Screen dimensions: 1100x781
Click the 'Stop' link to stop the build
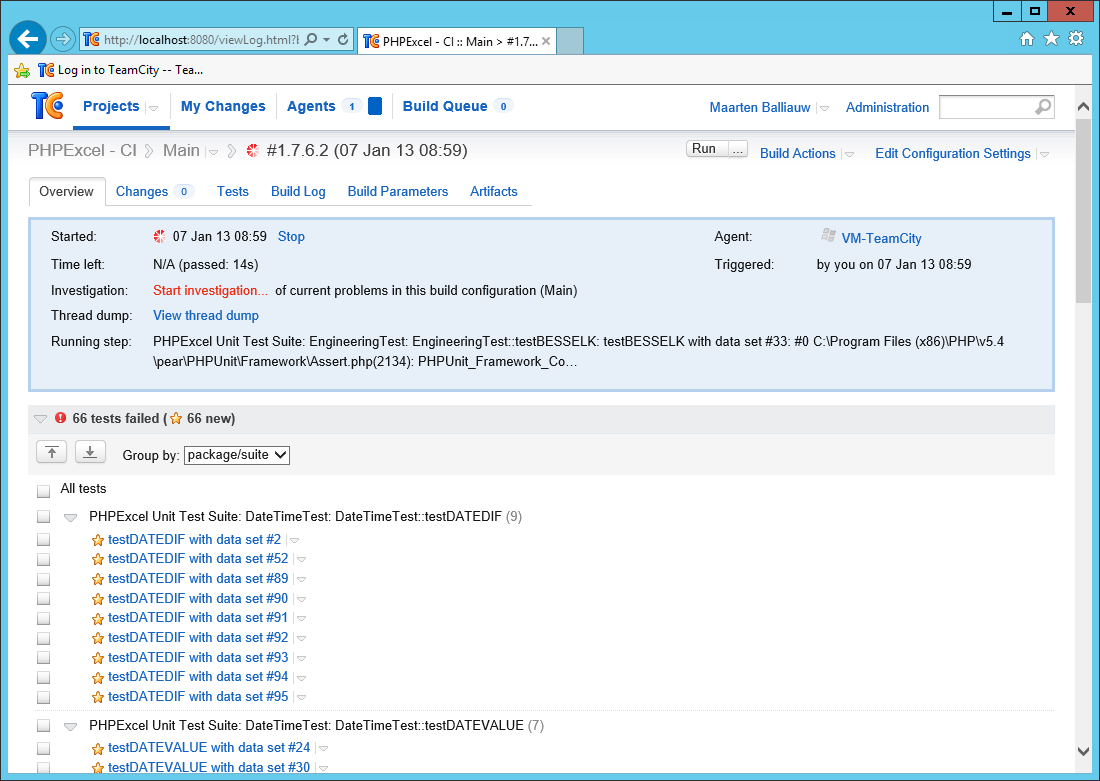coord(290,236)
